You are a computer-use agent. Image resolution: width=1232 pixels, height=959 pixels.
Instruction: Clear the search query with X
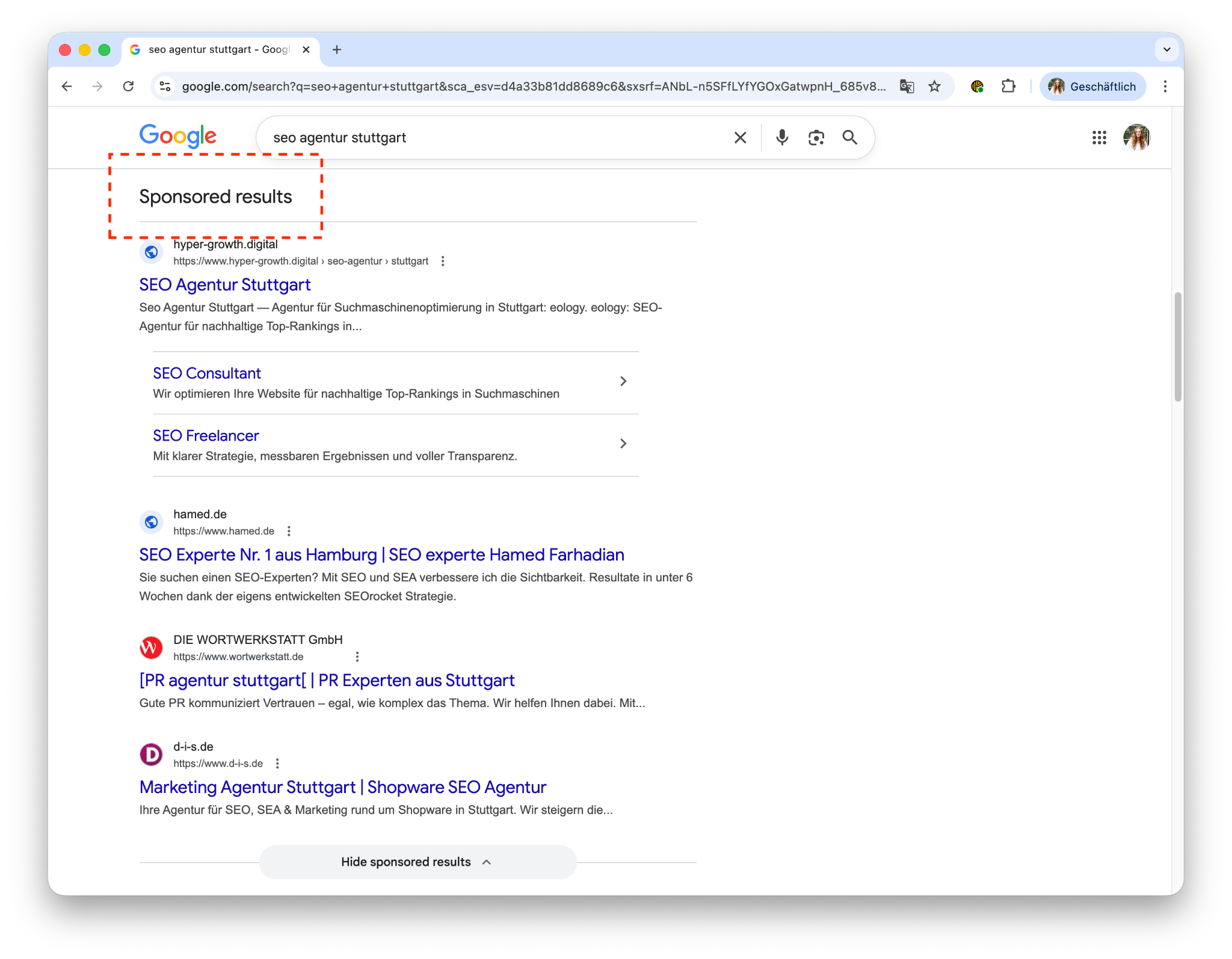[x=740, y=138]
